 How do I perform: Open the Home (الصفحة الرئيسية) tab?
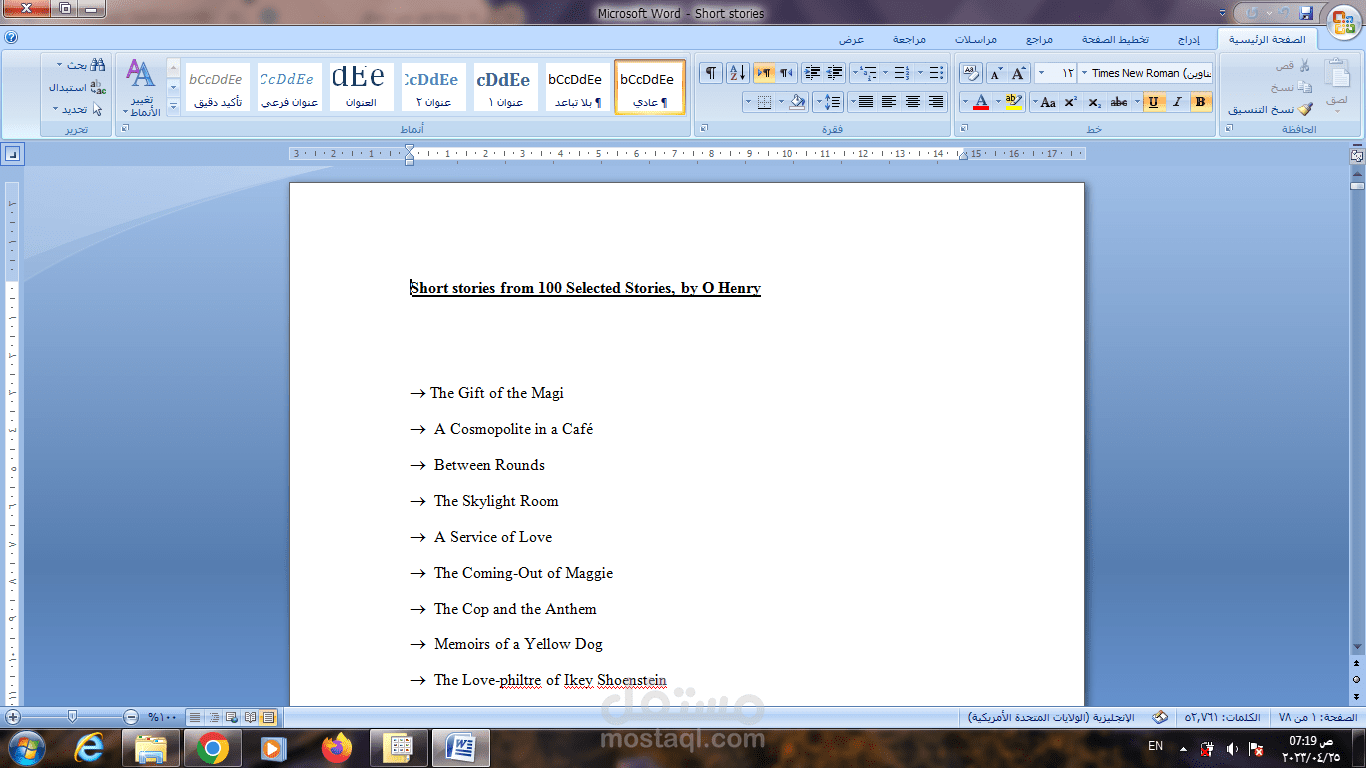pyautogui.click(x=1268, y=39)
